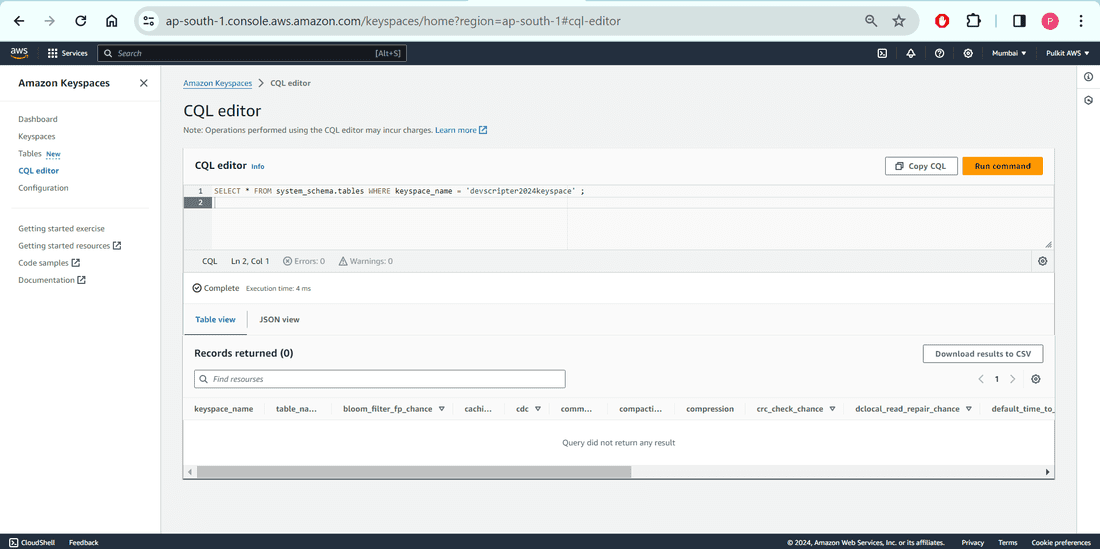Screen dimensions: 1100x549
Task: Click Feedback in the footer
Action: tap(83, 543)
